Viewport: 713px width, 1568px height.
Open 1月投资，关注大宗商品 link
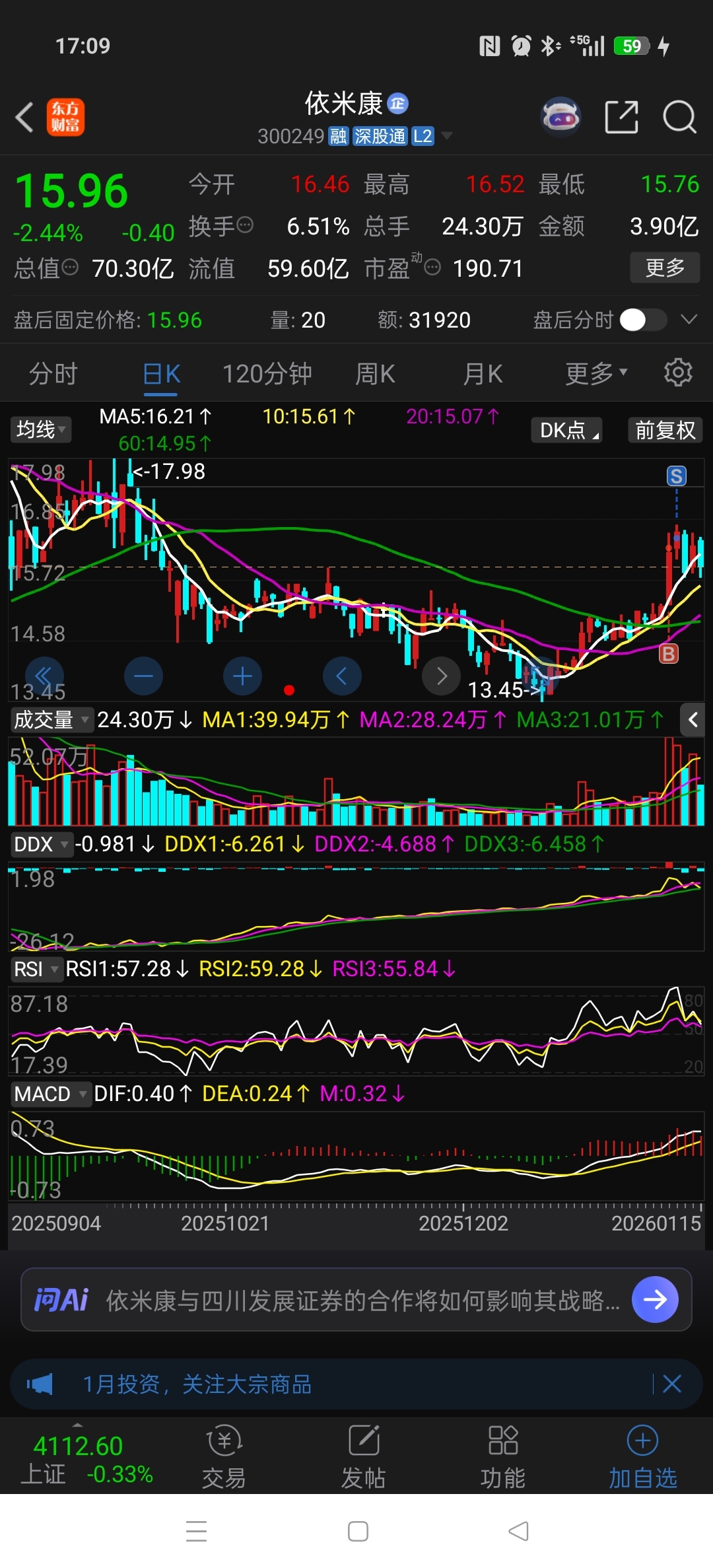(197, 1384)
